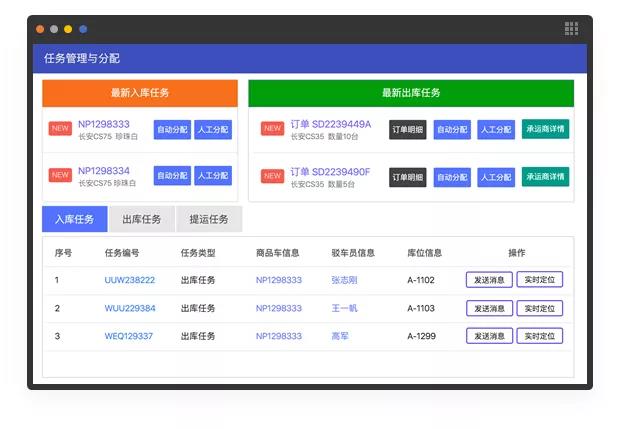Image resolution: width=620 pixels, height=429 pixels.
Task: Open the 提运任务 tab
Action: [209, 219]
